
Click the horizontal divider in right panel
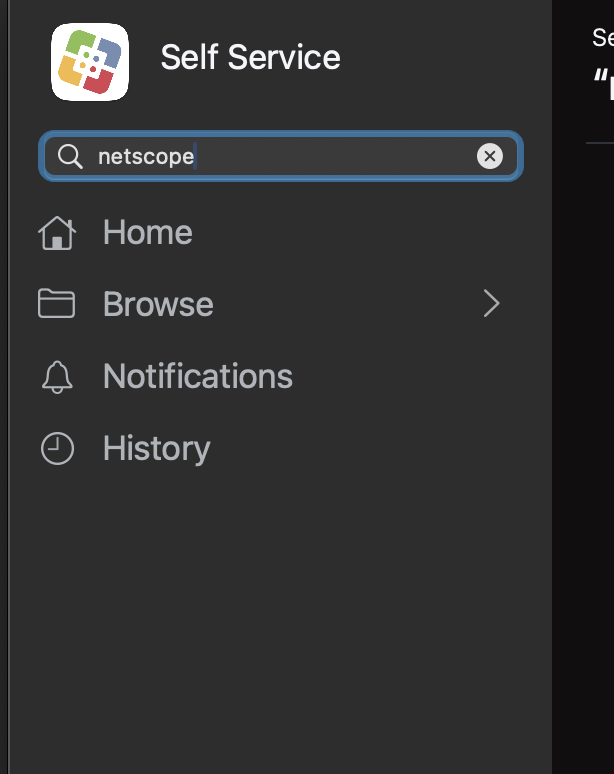click(600, 143)
